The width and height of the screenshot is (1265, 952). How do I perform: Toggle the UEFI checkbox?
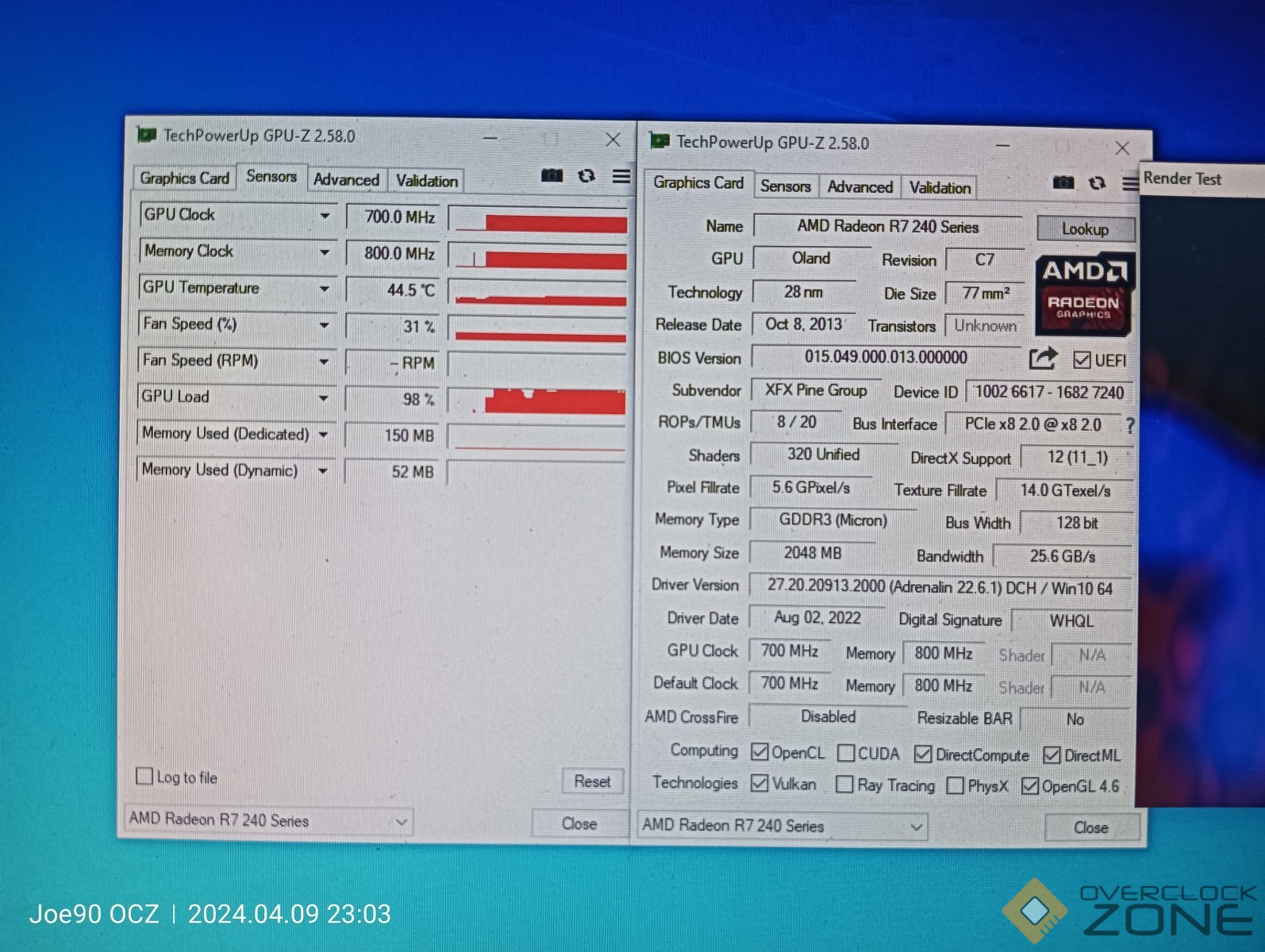(x=1082, y=360)
